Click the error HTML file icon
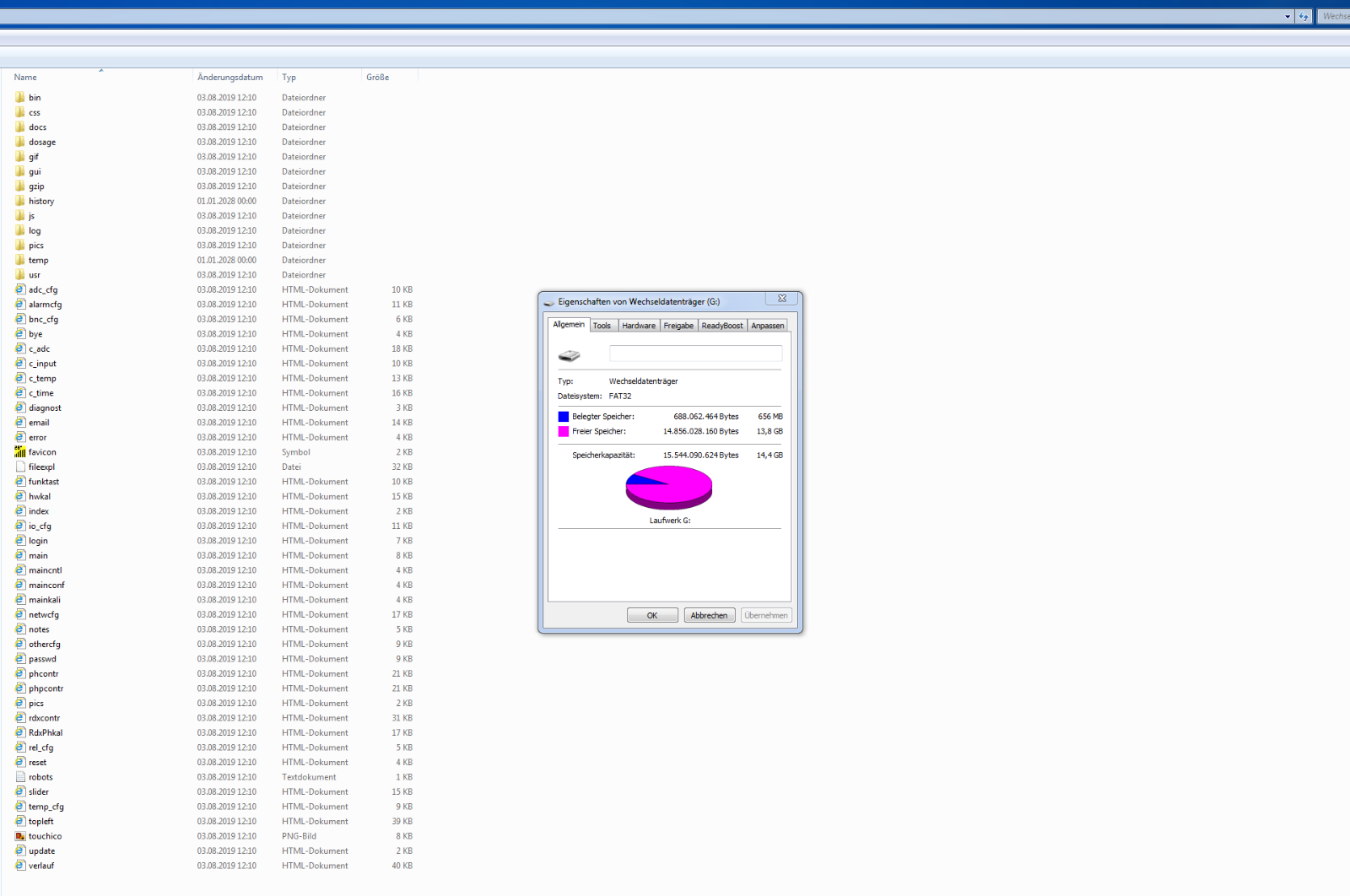The height and width of the screenshot is (896, 1350). click(x=20, y=437)
